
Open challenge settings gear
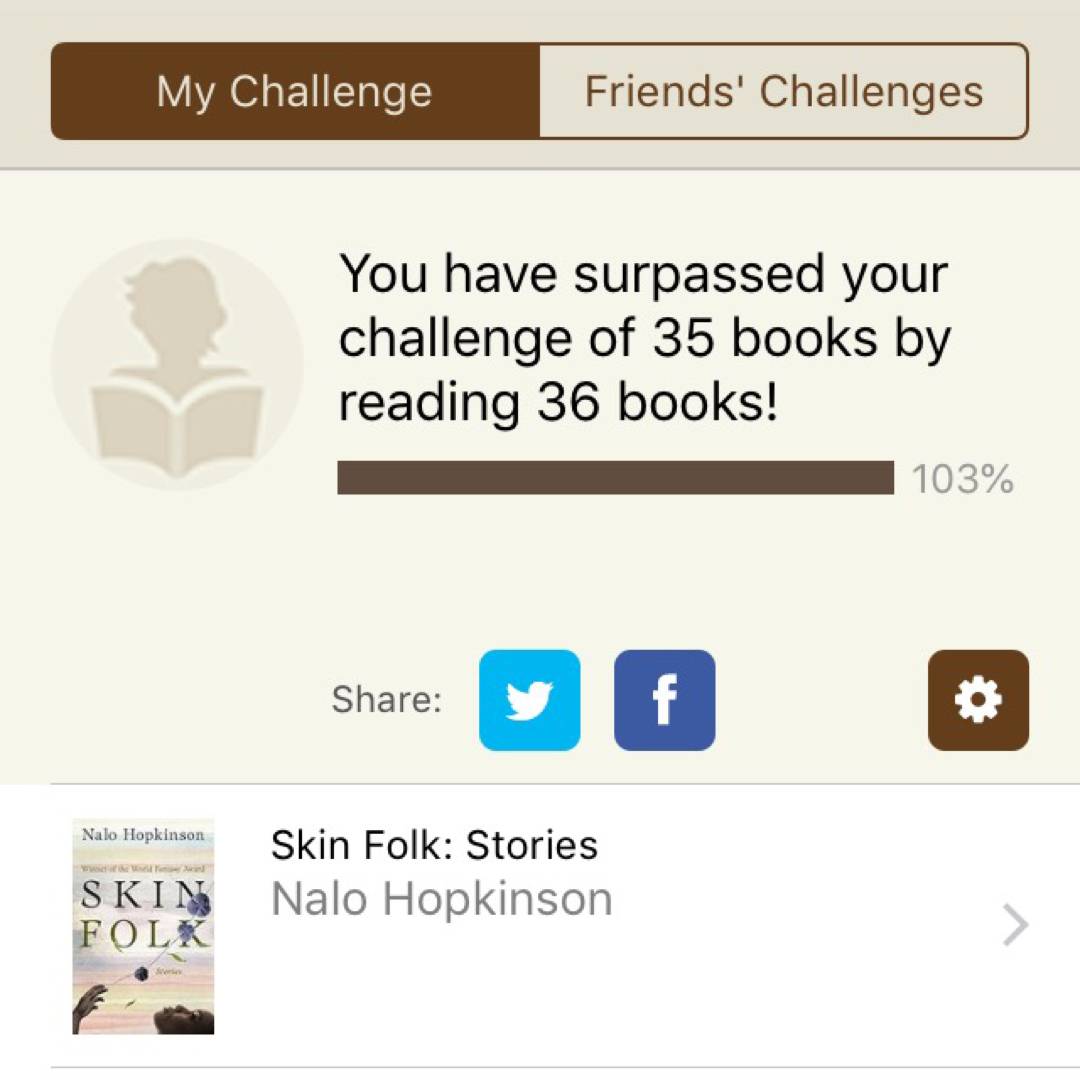click(x=978, y=700)
